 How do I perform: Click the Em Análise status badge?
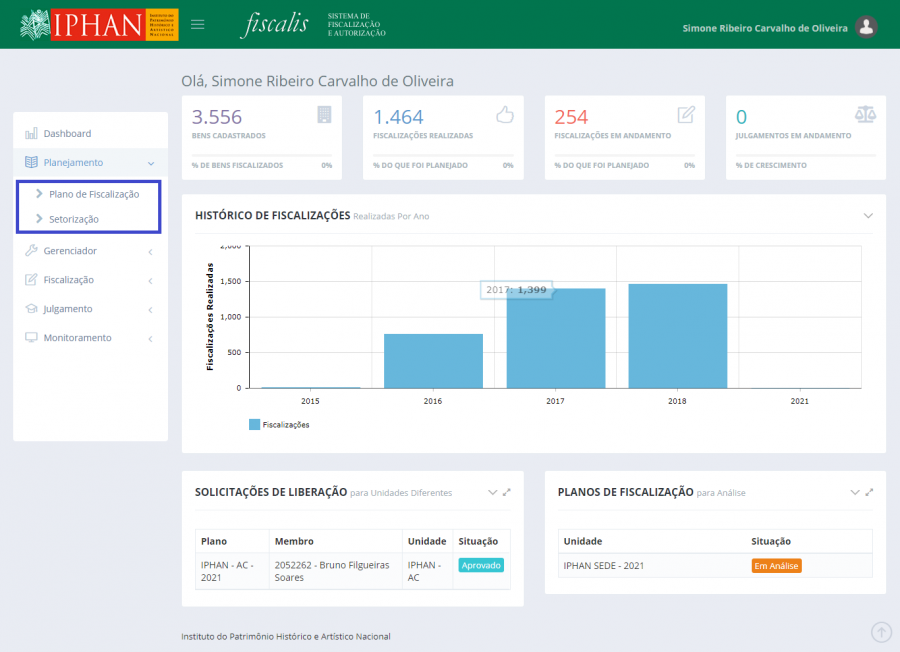(776, 566)
